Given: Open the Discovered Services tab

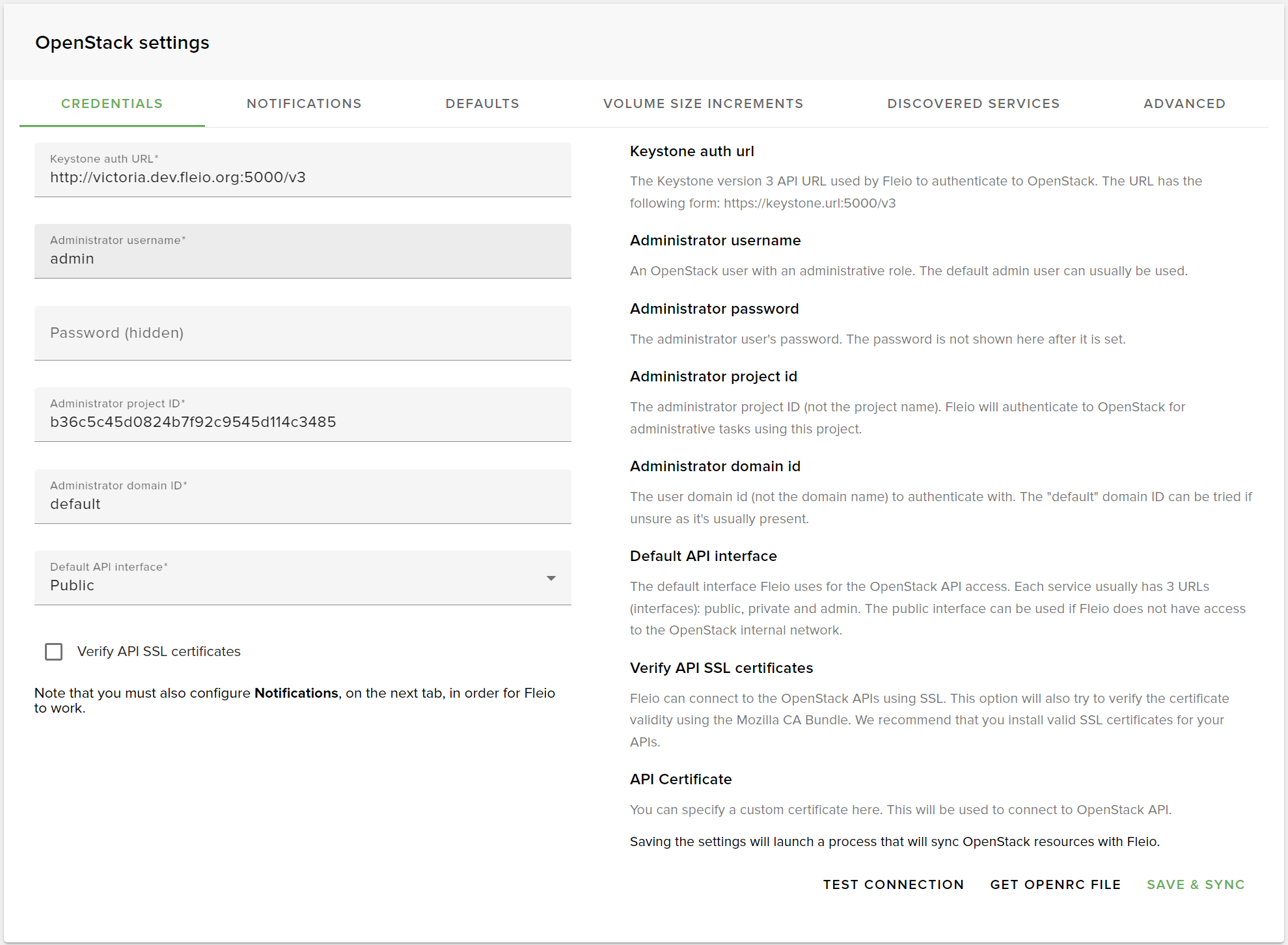Looking at the screenshot, I should point(973,103).
